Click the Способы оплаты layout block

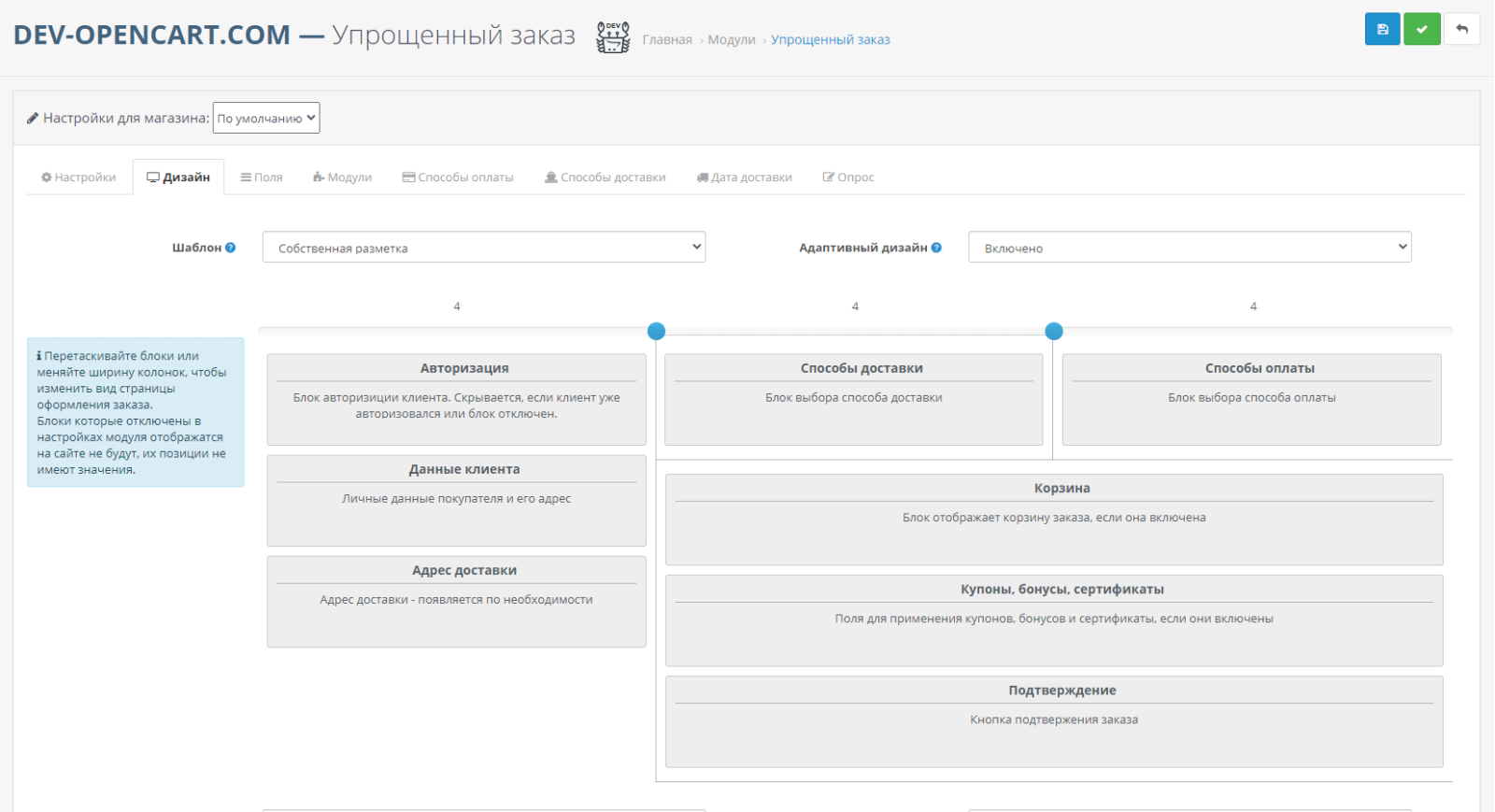1252,399
